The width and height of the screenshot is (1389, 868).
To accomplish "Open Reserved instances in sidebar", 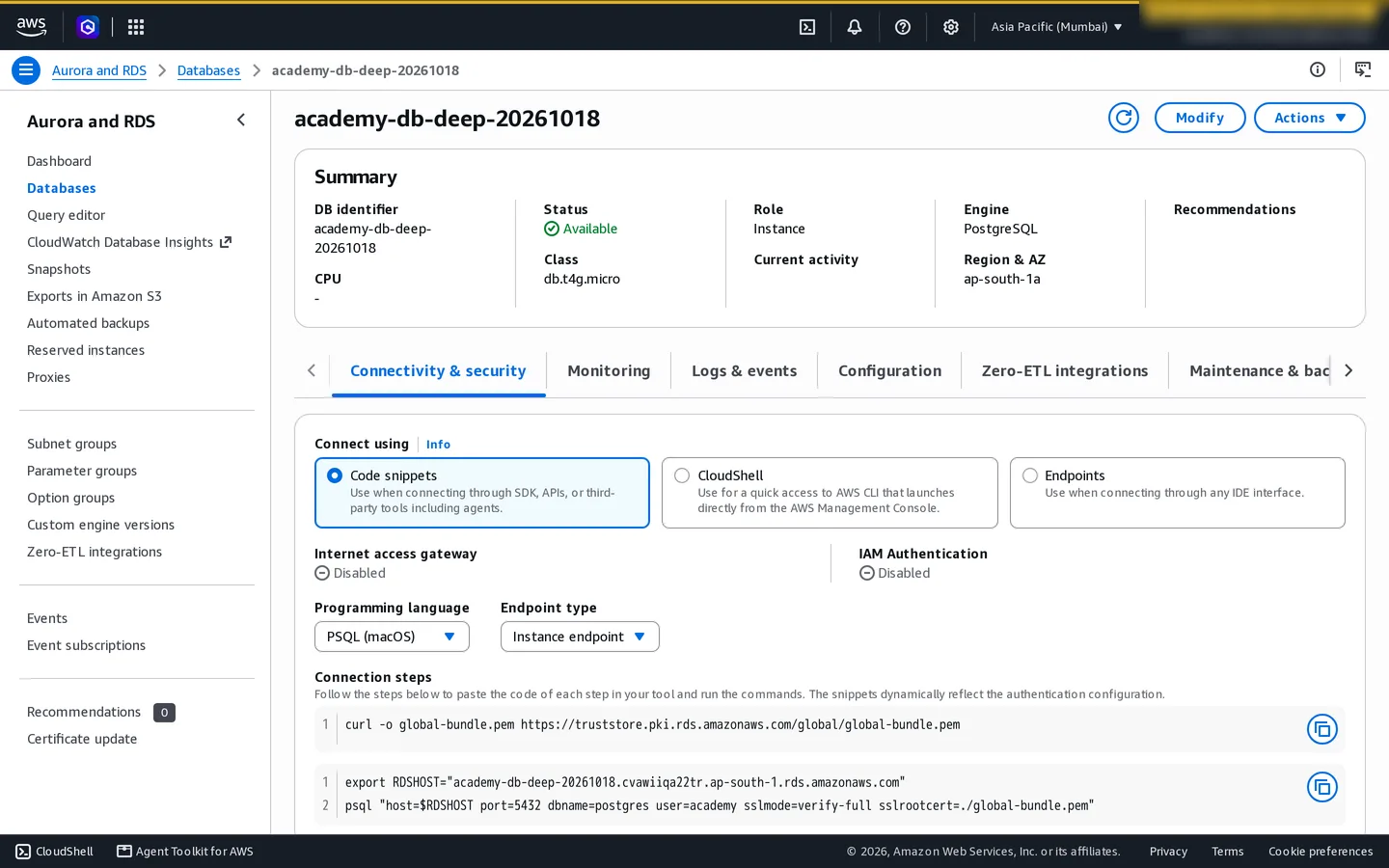I will [x=86, y=350].
